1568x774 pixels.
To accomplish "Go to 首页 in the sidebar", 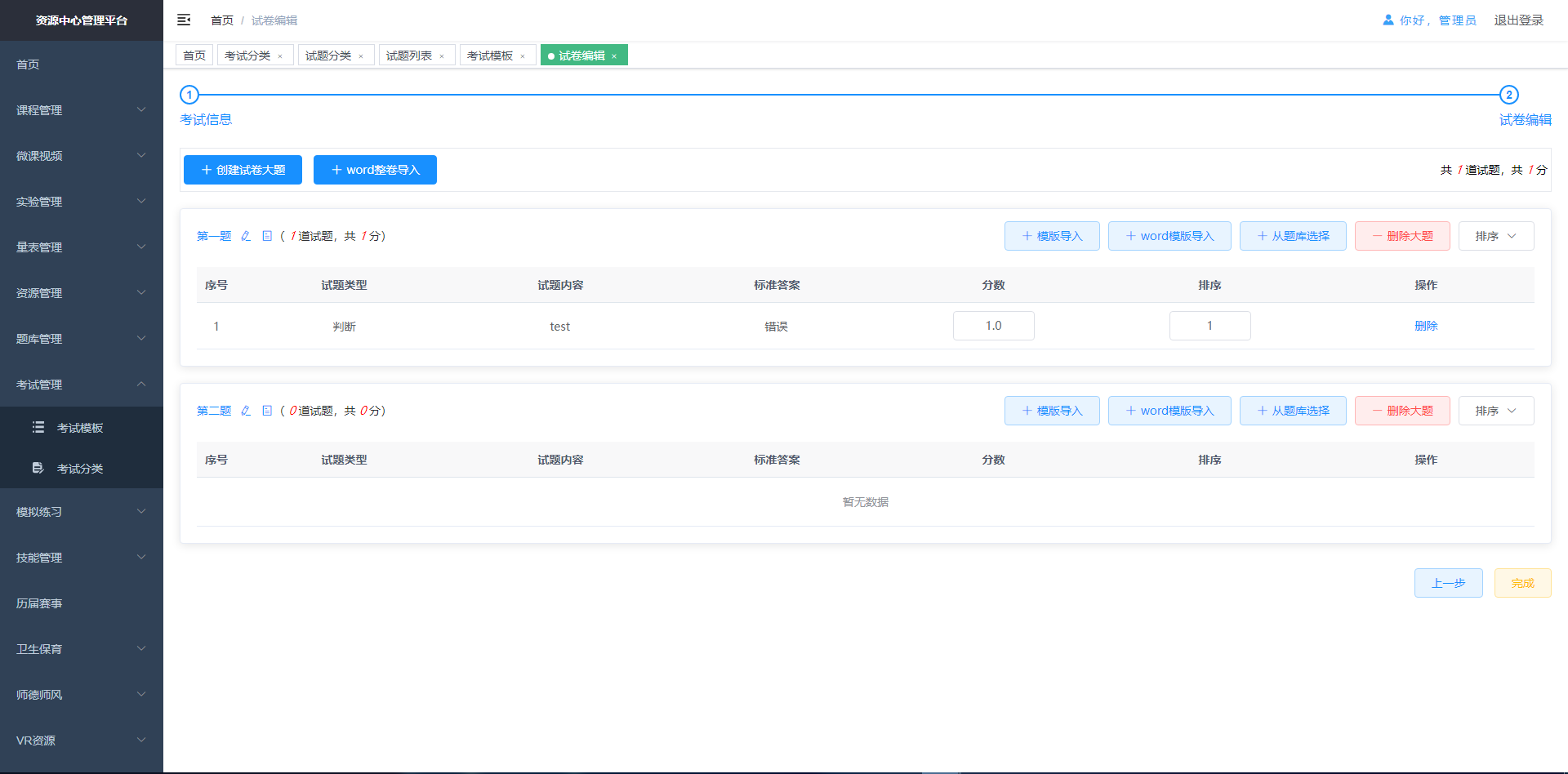I will click(82, 64).
